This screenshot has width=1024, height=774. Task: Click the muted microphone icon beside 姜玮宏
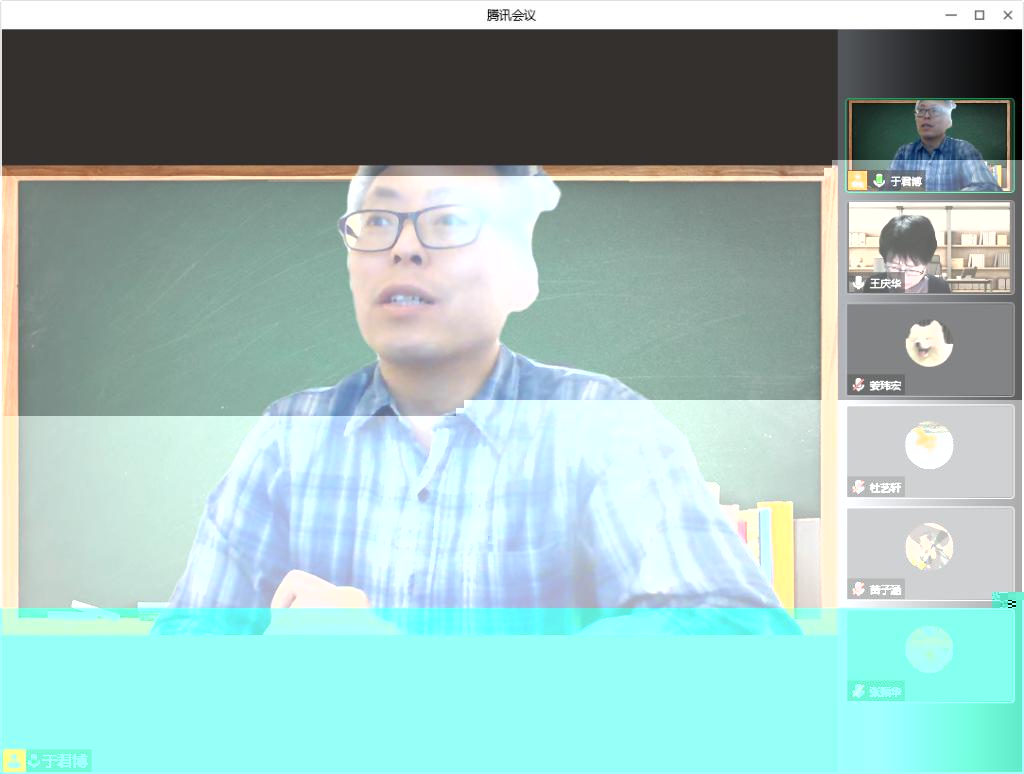coord(858,385)
